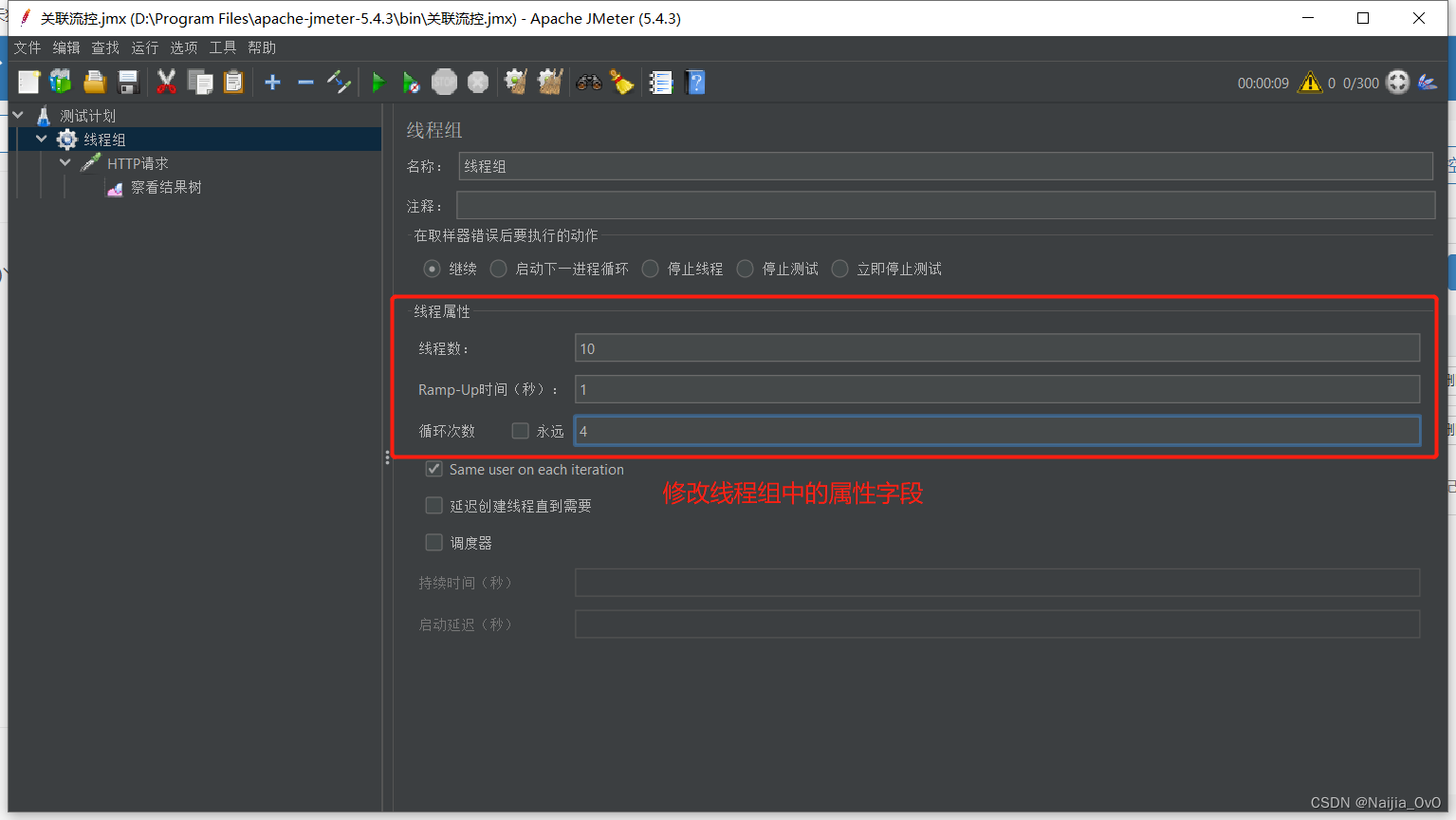Select the 停止线程 radio button

coord(650,269)
